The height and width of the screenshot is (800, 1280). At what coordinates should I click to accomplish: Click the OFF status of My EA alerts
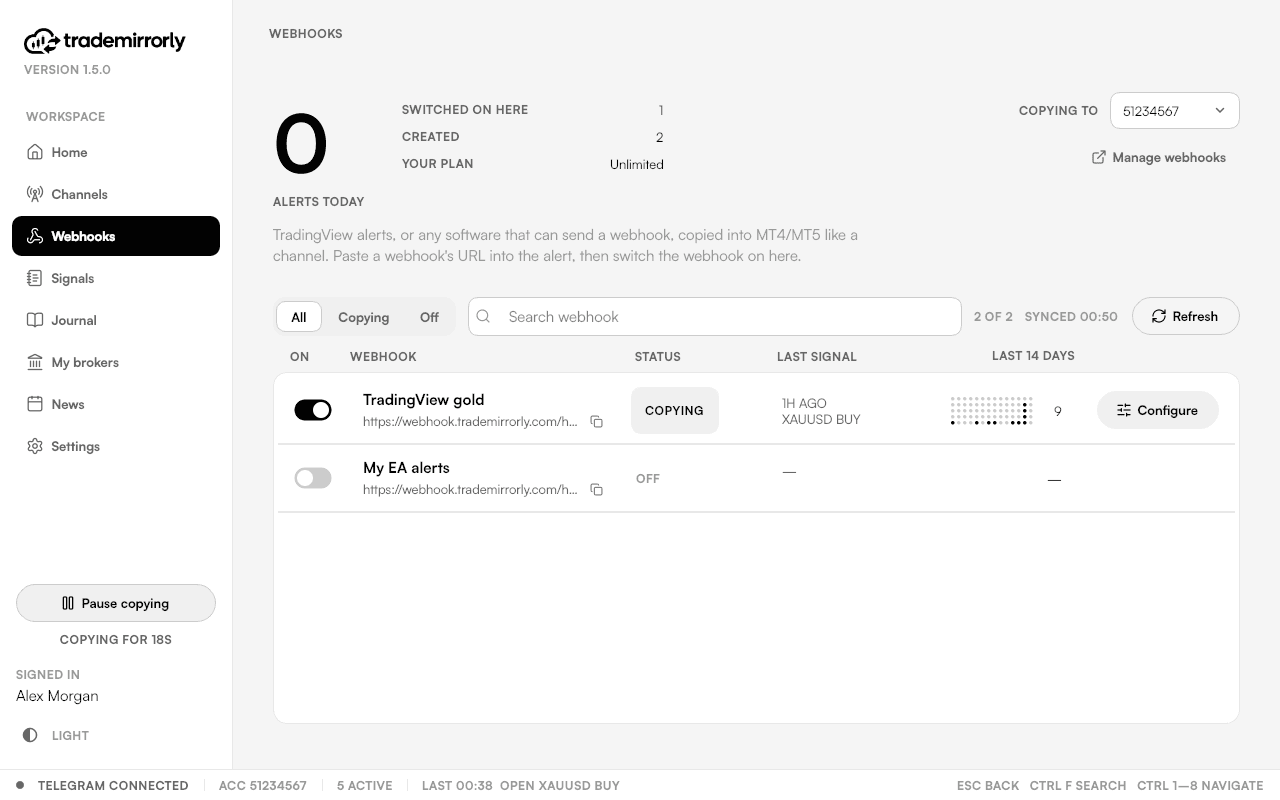tap(648, 479)
